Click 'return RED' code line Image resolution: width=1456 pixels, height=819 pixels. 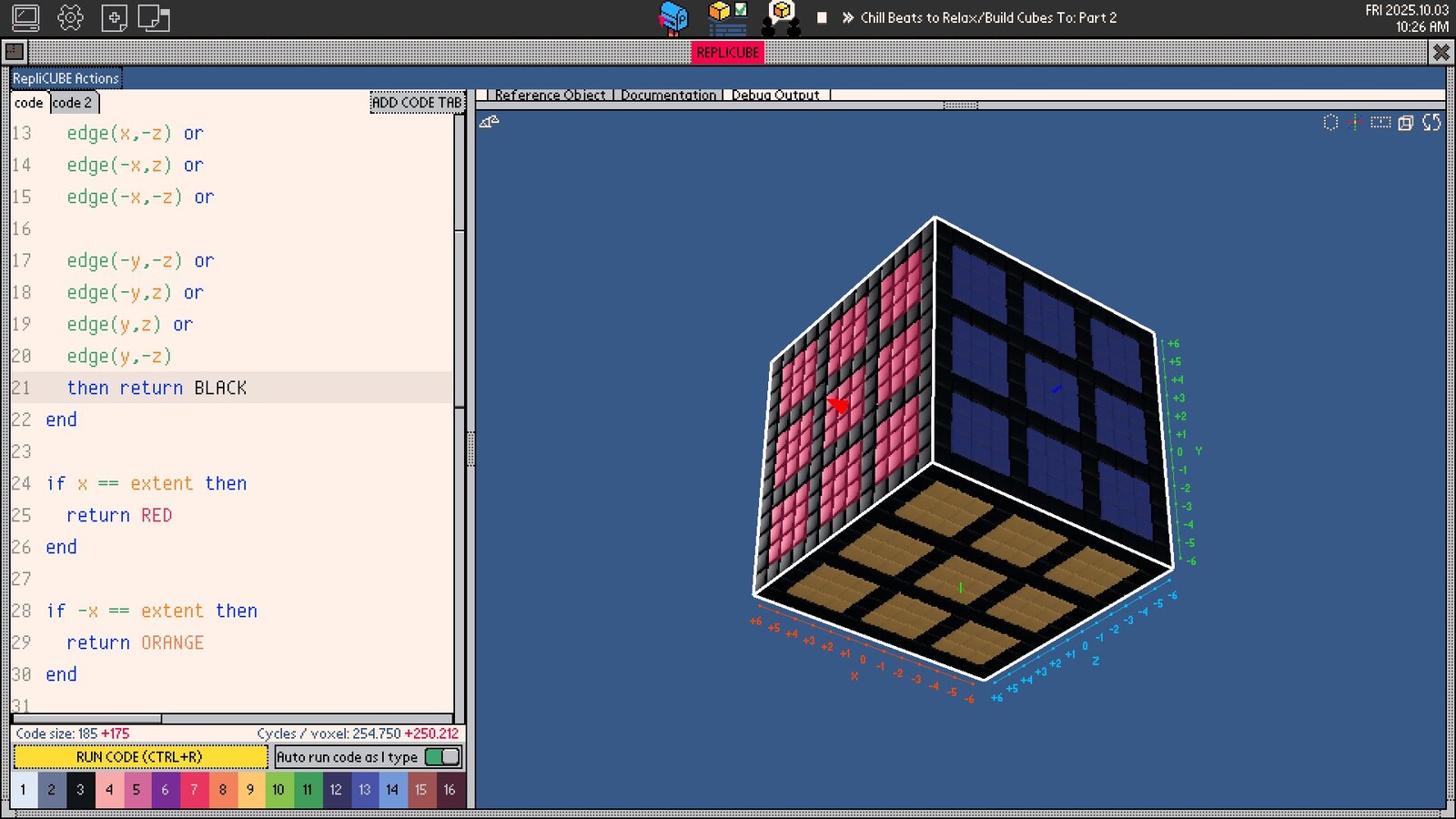point(119,515)
